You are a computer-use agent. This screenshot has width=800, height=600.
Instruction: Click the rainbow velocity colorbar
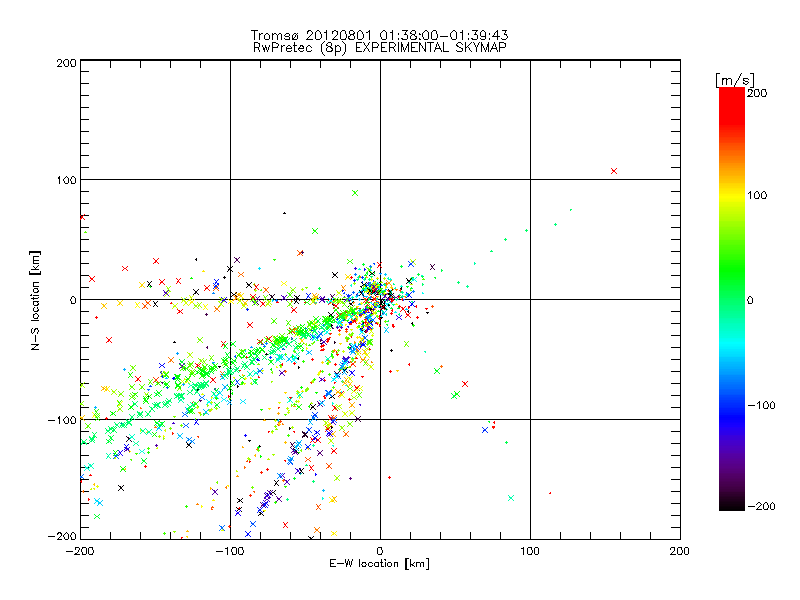coord(732,299)
